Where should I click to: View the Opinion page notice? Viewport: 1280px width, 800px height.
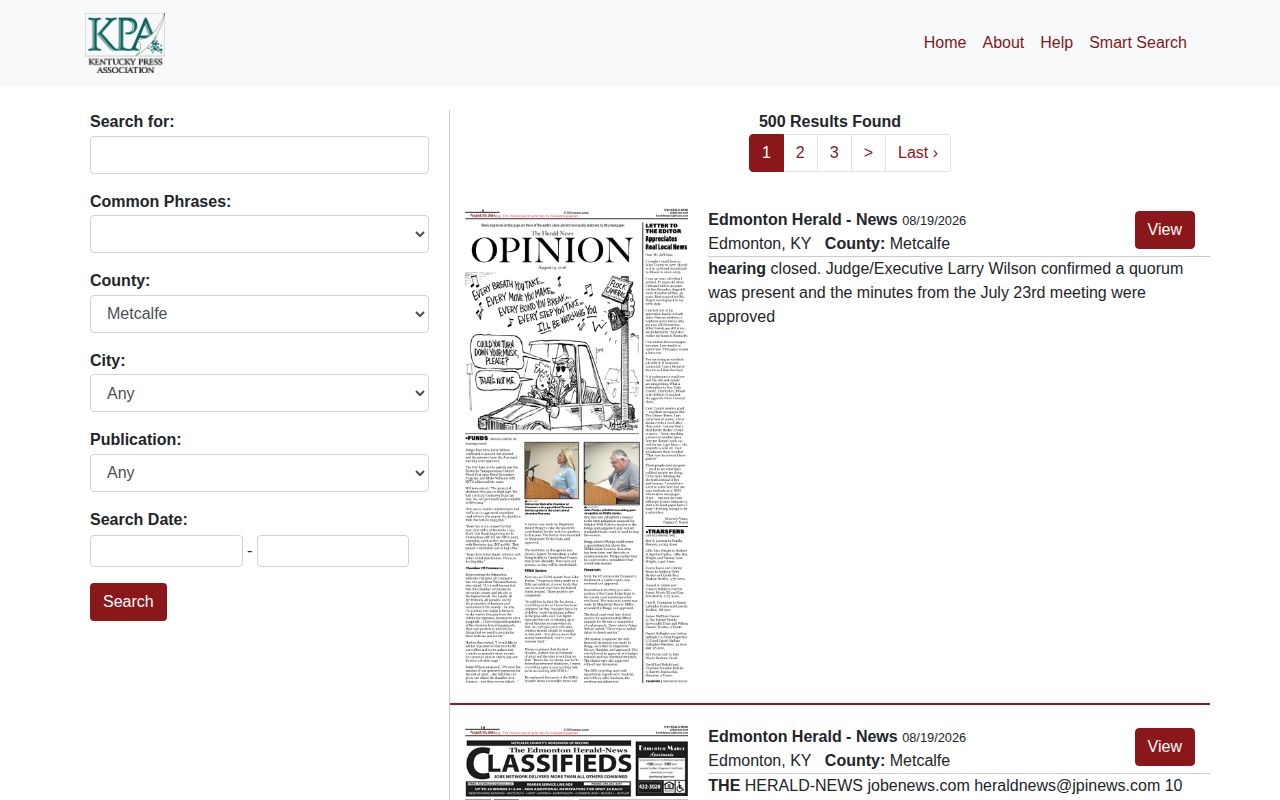[x=1164, y=230]
